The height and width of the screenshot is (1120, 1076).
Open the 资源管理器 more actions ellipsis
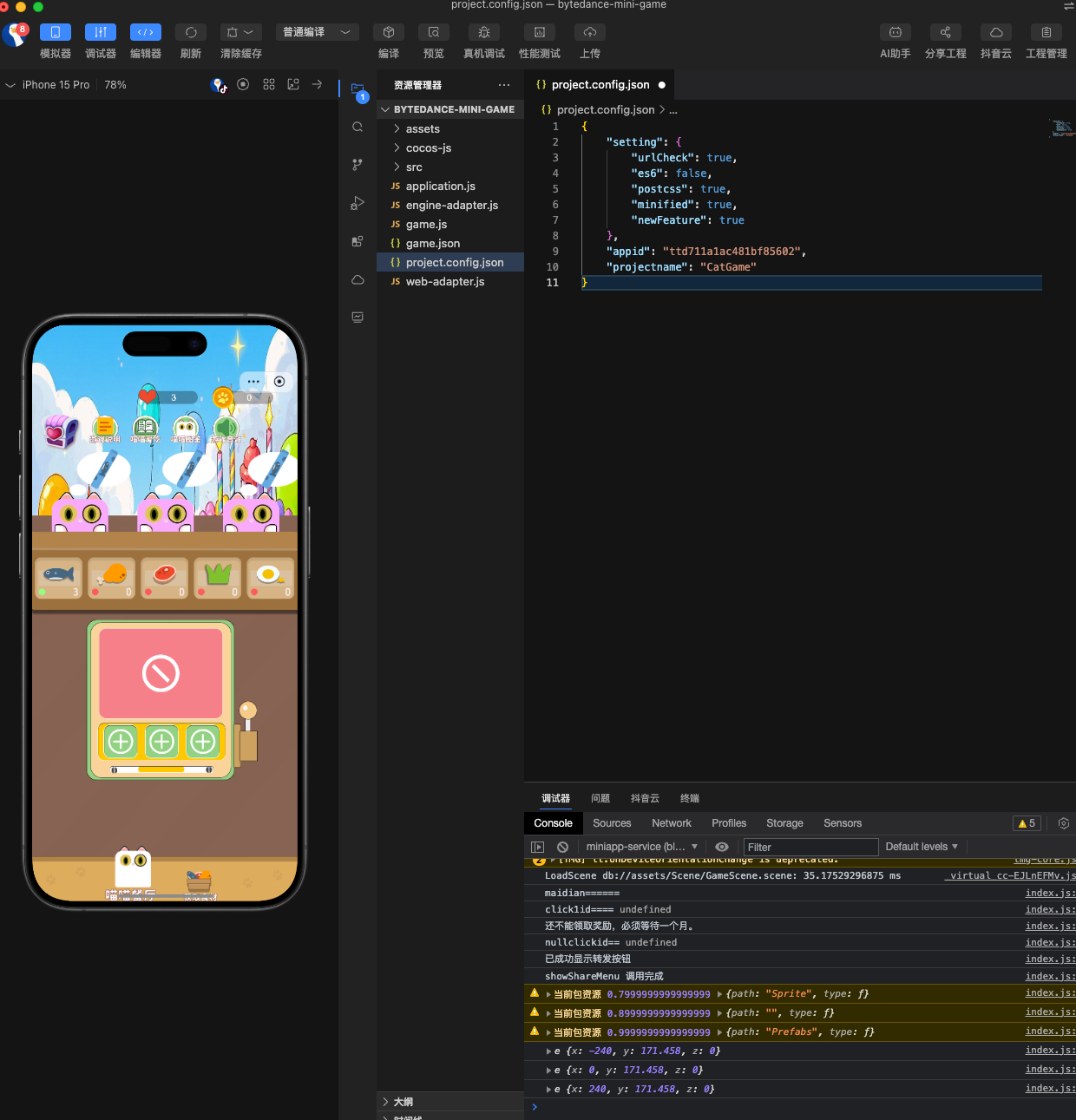[x=504, y=85]
